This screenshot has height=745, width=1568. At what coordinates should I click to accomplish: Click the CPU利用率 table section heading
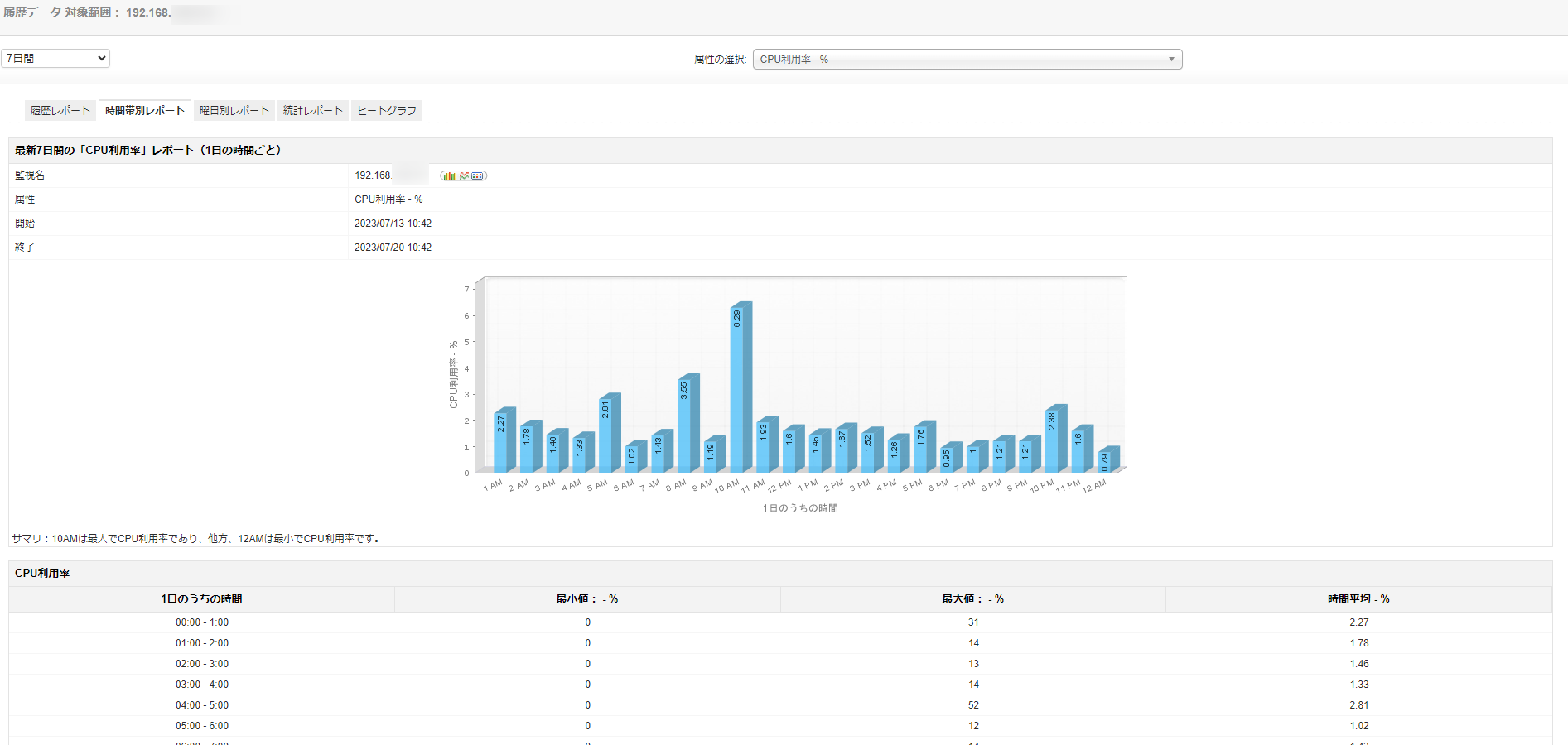tap(42, 574)
